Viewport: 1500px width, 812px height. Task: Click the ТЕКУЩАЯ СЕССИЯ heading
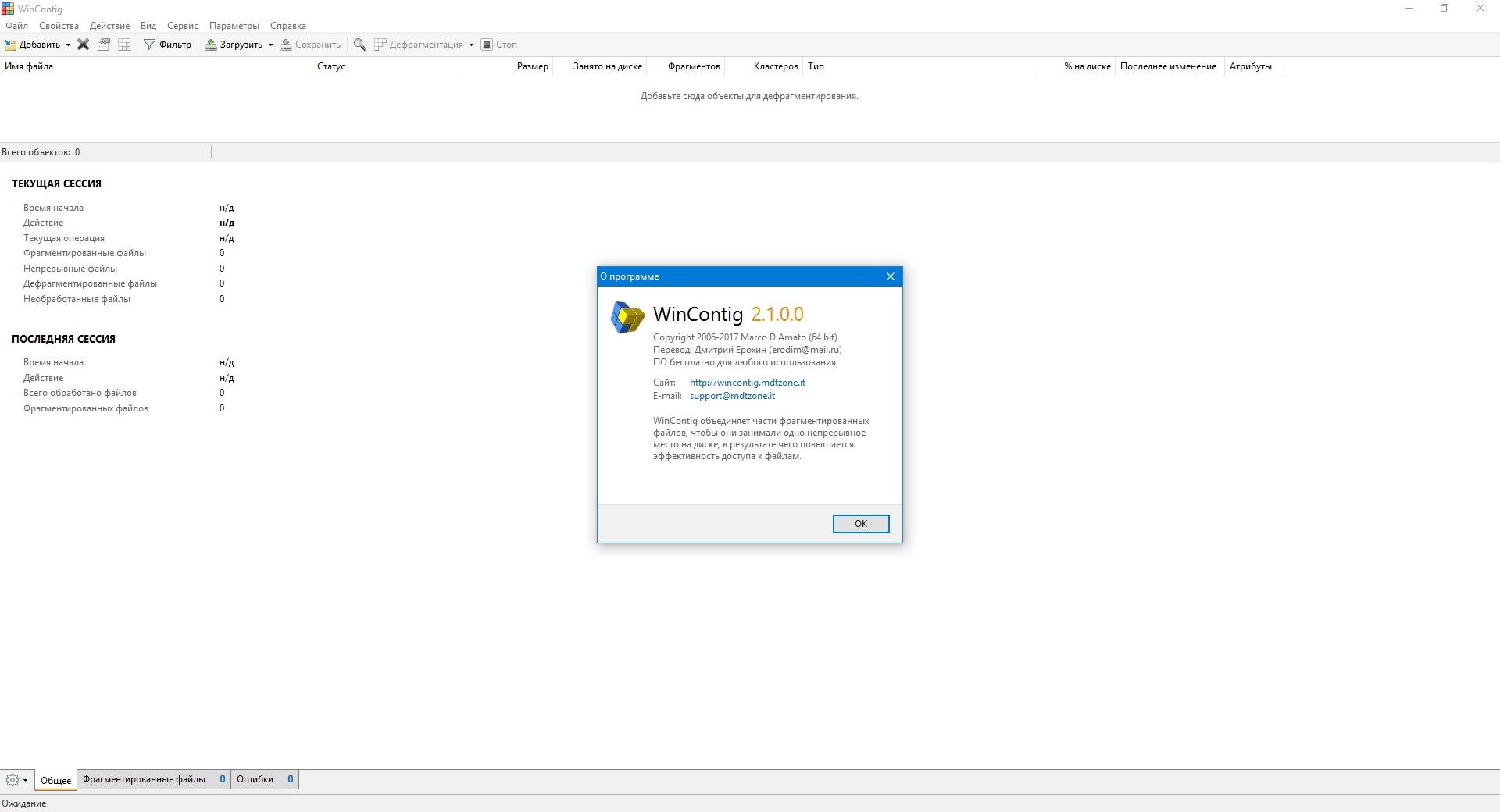56,183
